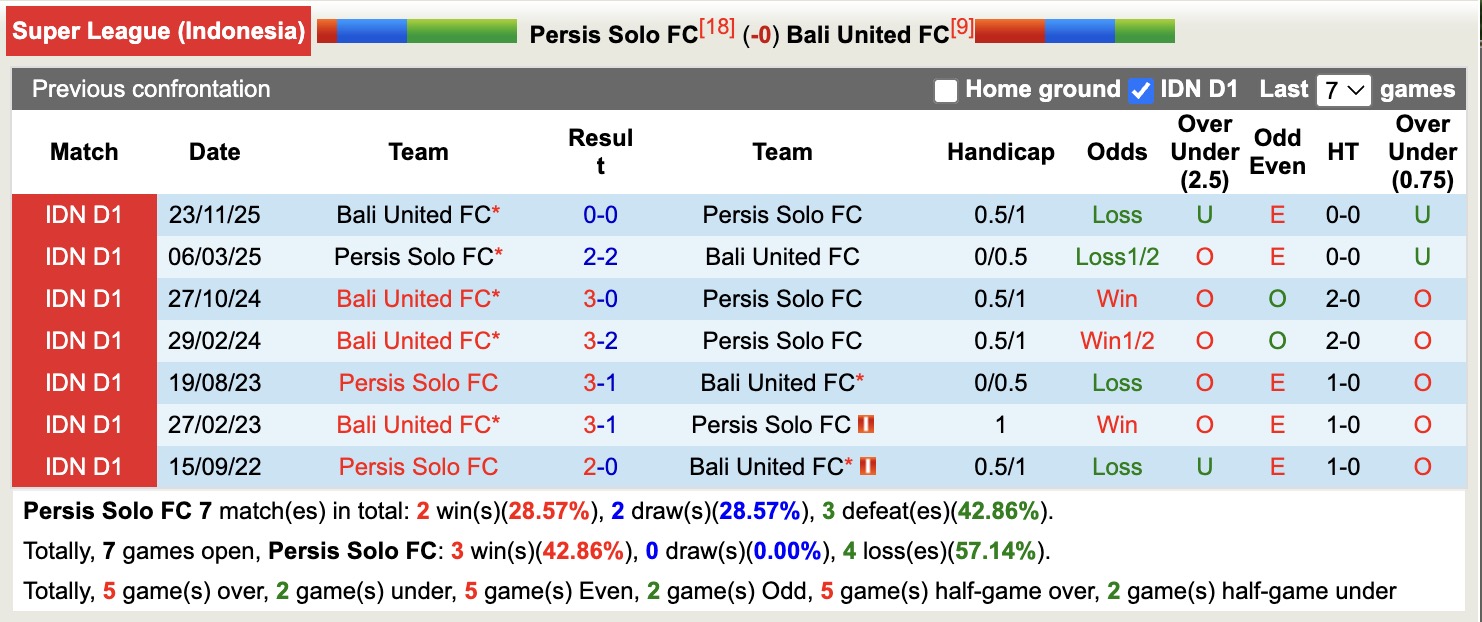This screenshot has height=622, width=1482.
Task: Open Bali United FC page from the match title
Action: [866, 33]
